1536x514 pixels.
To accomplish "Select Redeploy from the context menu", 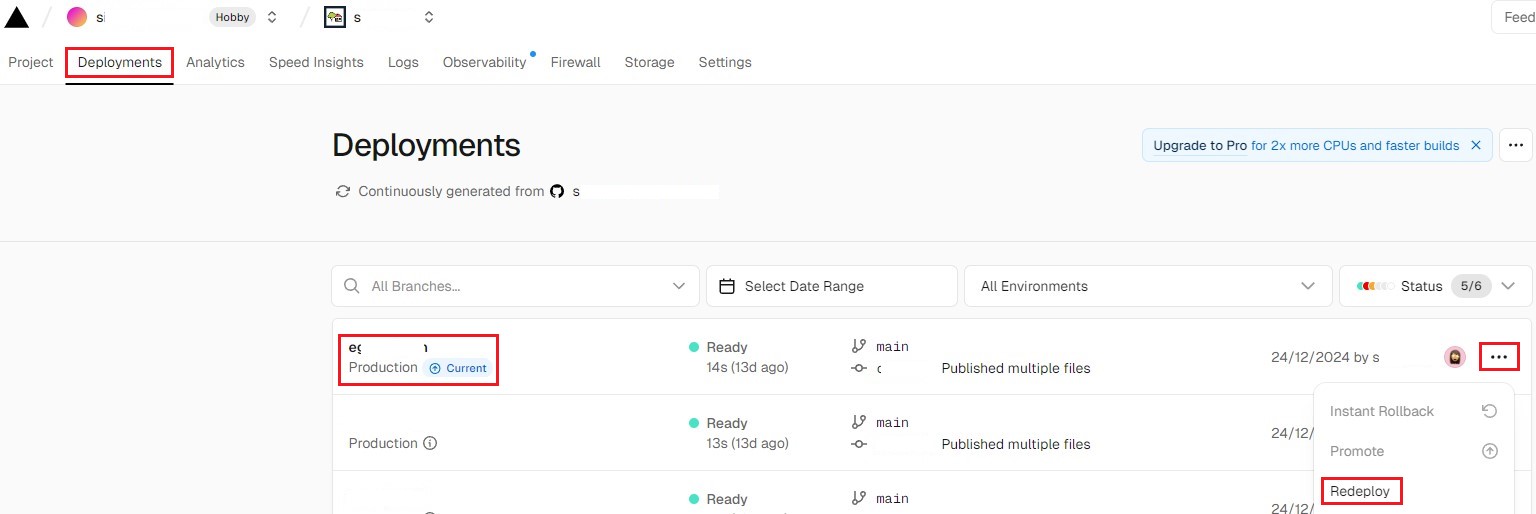I will coord(1360,491).
